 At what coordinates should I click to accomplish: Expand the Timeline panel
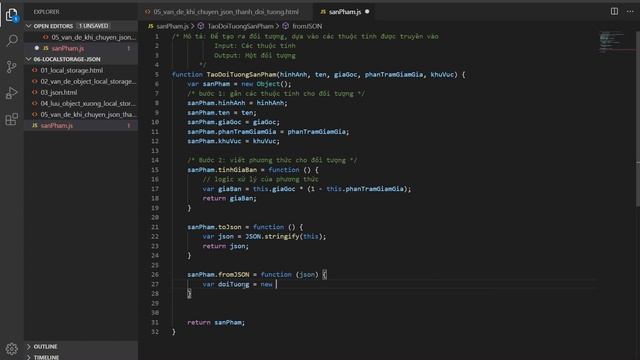81,357
